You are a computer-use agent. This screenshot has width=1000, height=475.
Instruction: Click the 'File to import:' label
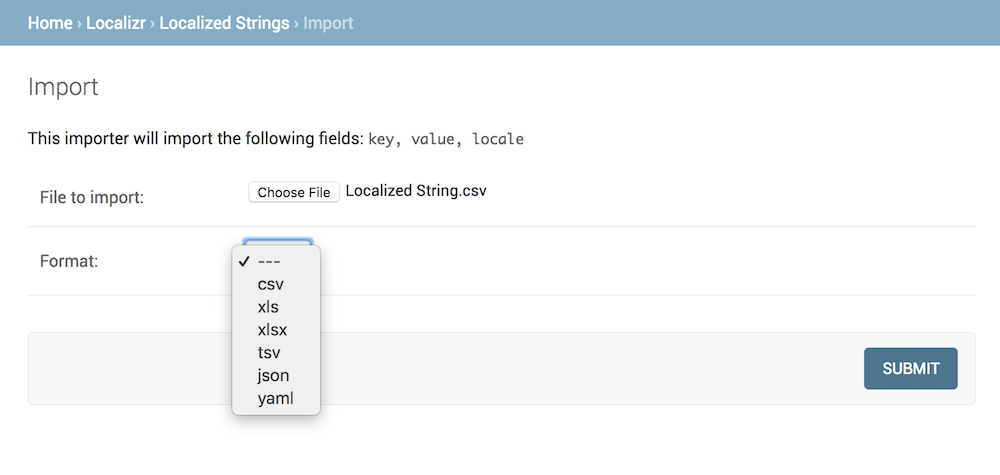[92, 197]
